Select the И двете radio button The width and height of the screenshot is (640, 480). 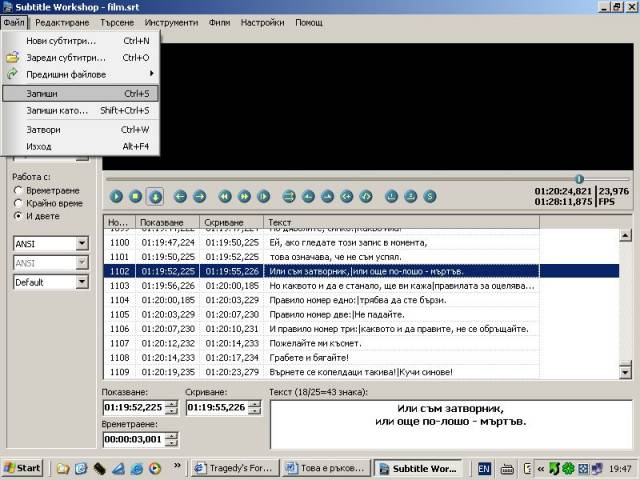pos(18,216)
